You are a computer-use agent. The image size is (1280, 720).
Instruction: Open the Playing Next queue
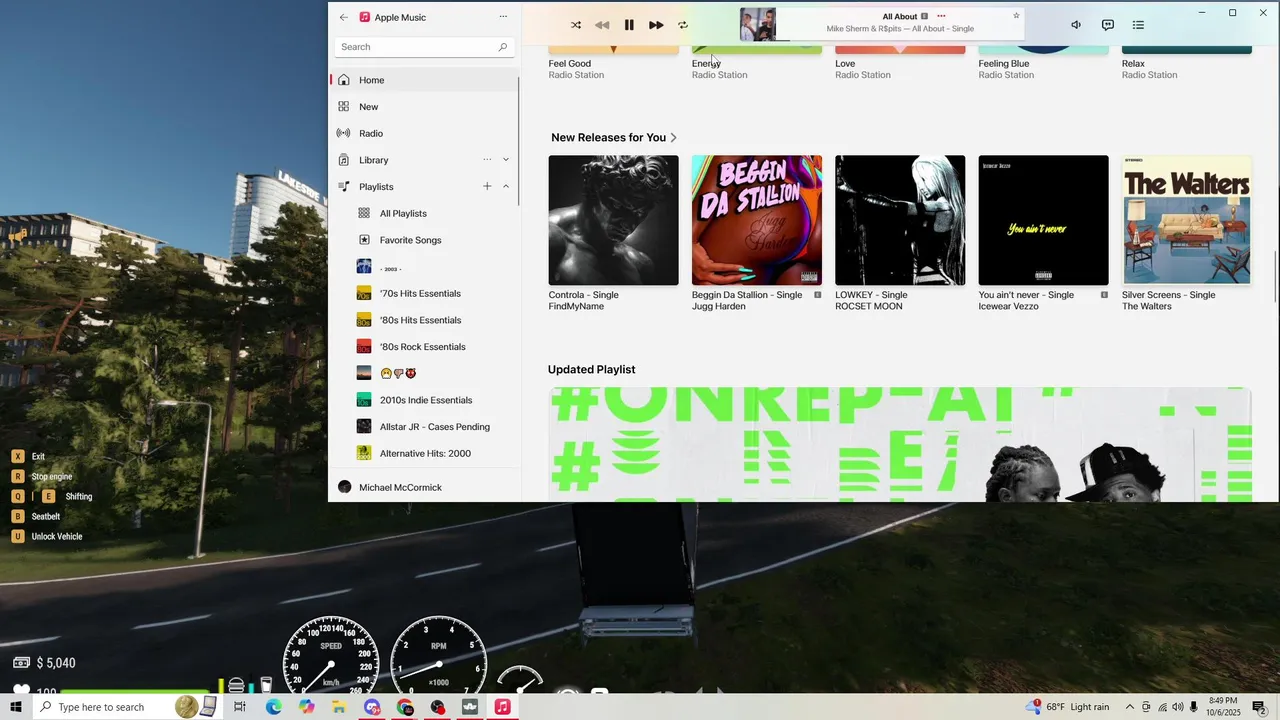[x=1138, y=25]
